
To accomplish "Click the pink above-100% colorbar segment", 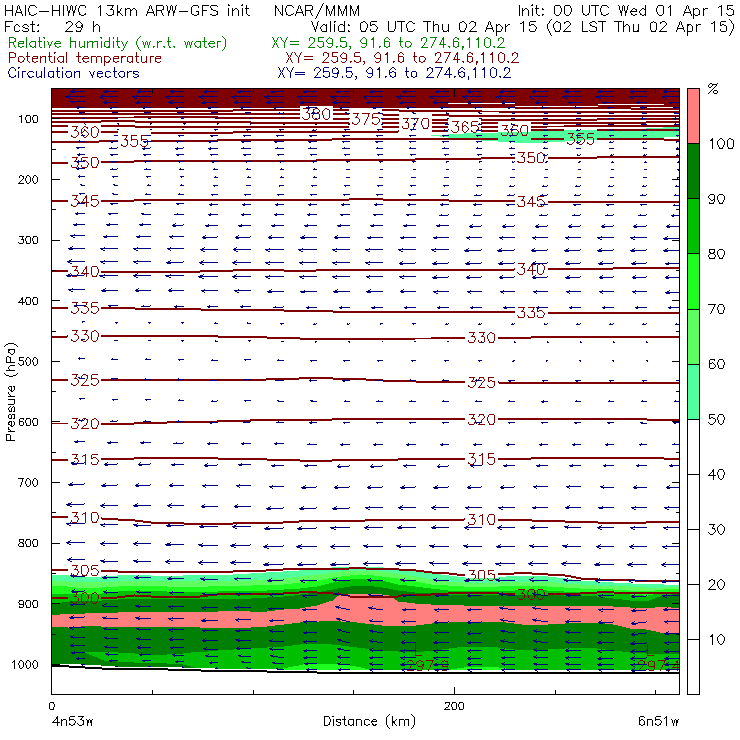I will 693,116.
